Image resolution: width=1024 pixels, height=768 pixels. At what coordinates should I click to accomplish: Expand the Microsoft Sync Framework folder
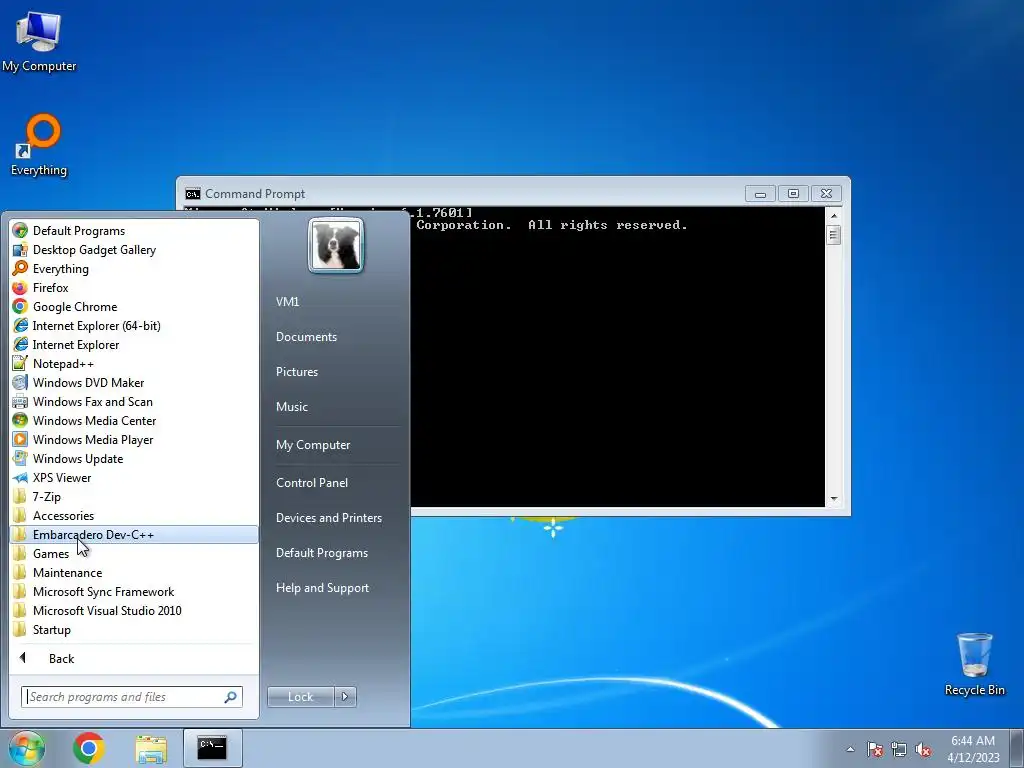[x=134, y=591]
